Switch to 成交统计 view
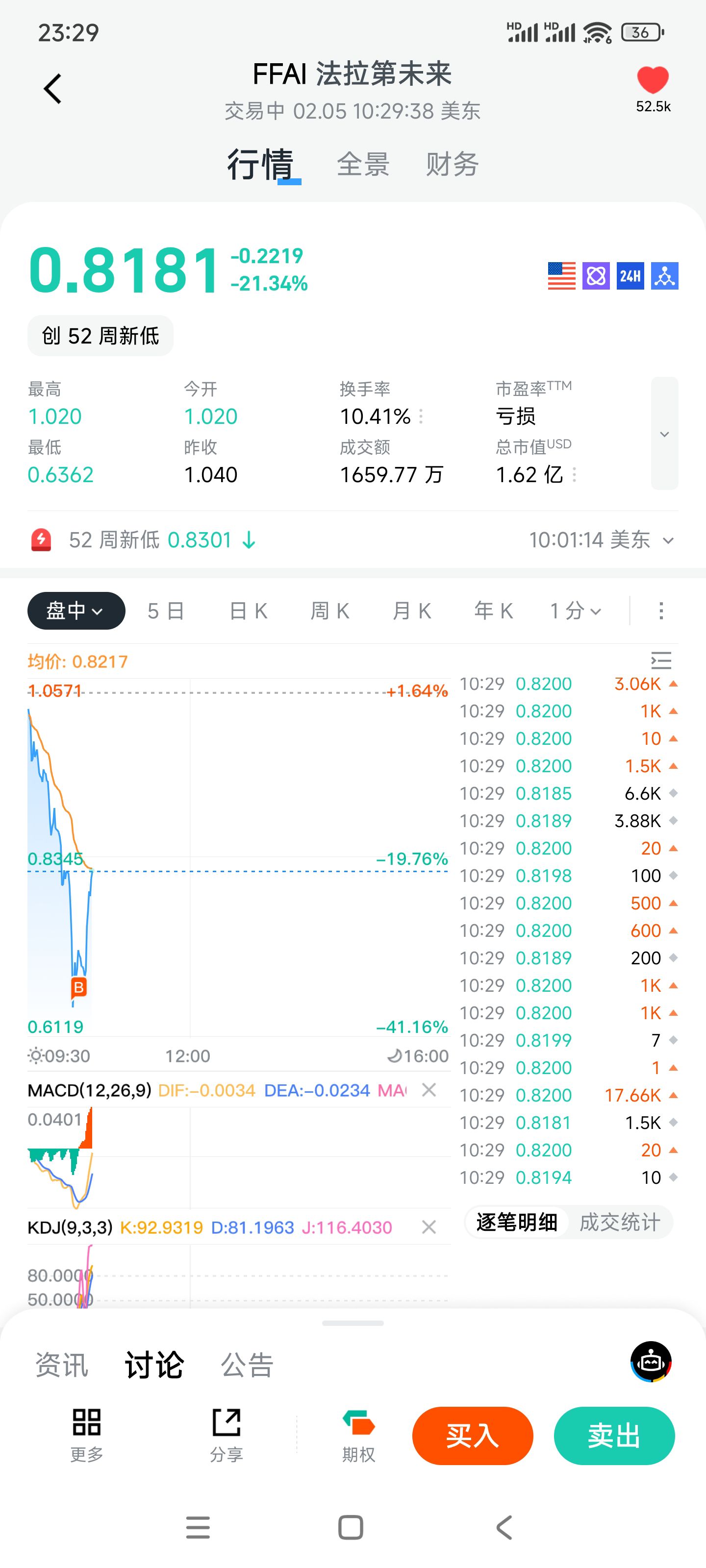 click(620, 1222)
